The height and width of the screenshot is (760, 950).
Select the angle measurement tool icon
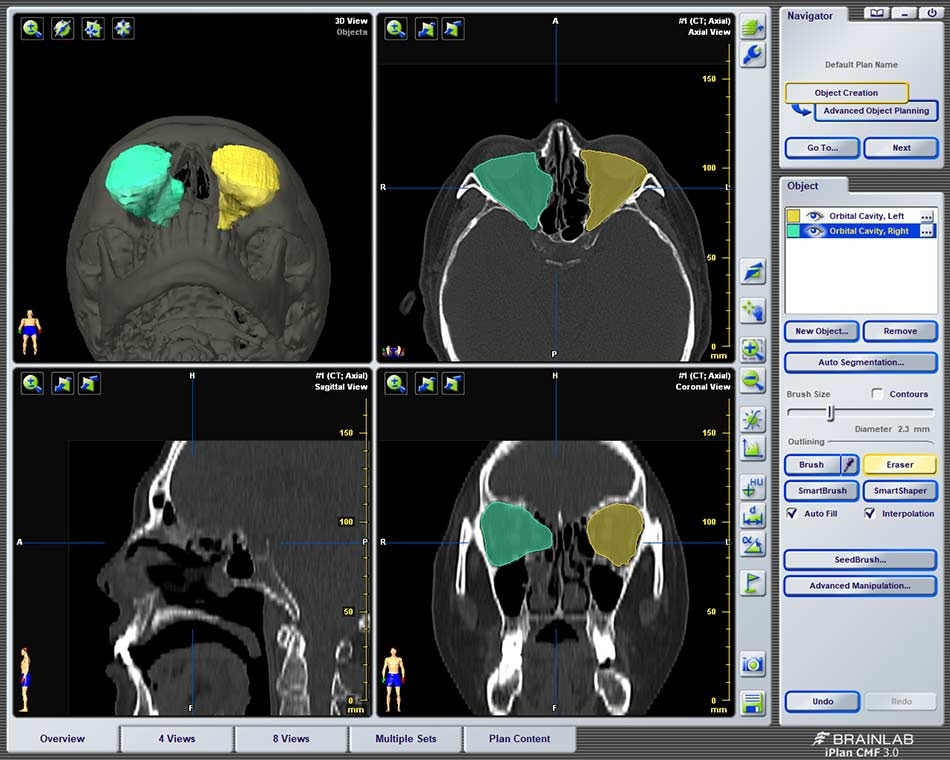[x=752, y=545]
